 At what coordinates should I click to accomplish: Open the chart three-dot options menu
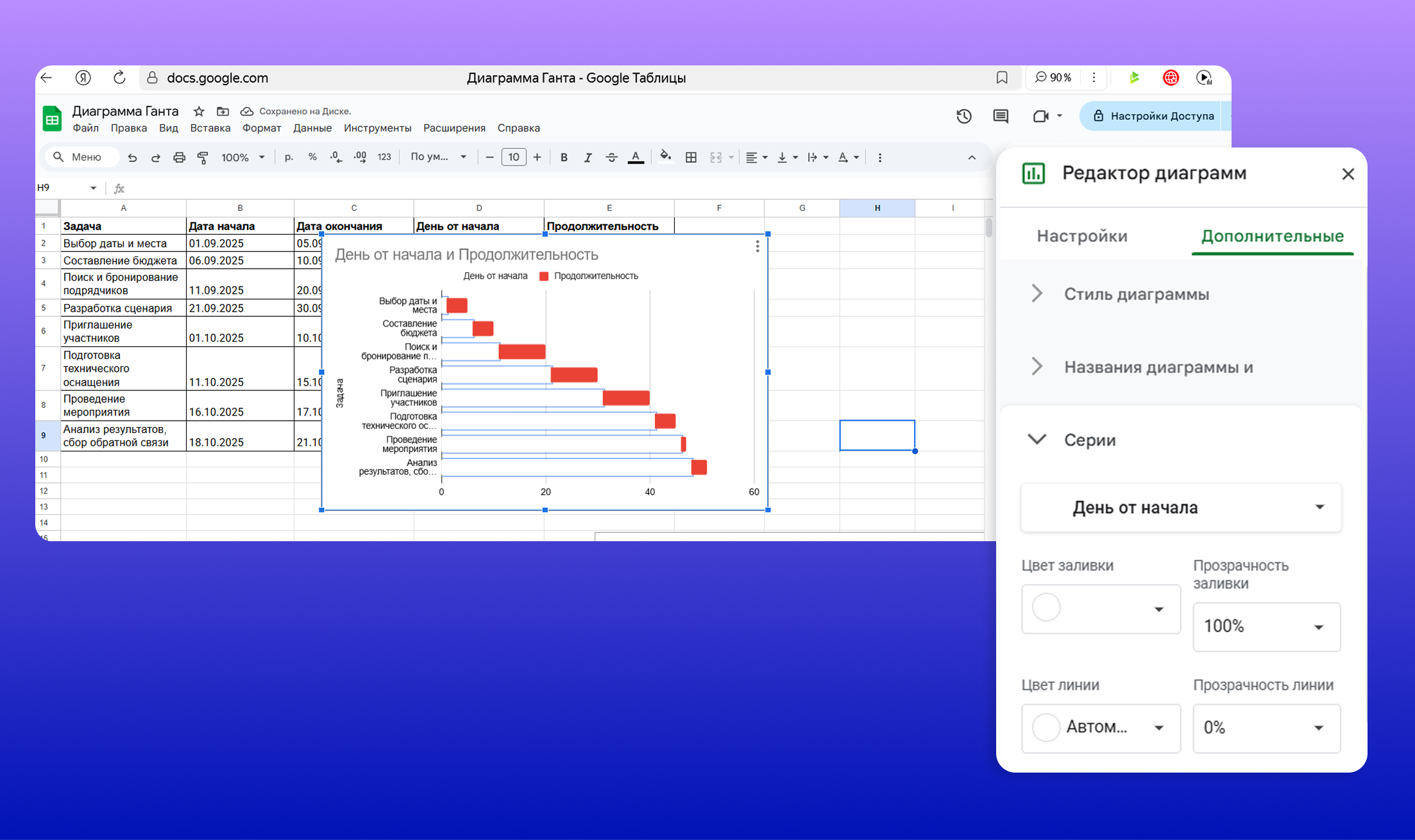coord(757,247)
